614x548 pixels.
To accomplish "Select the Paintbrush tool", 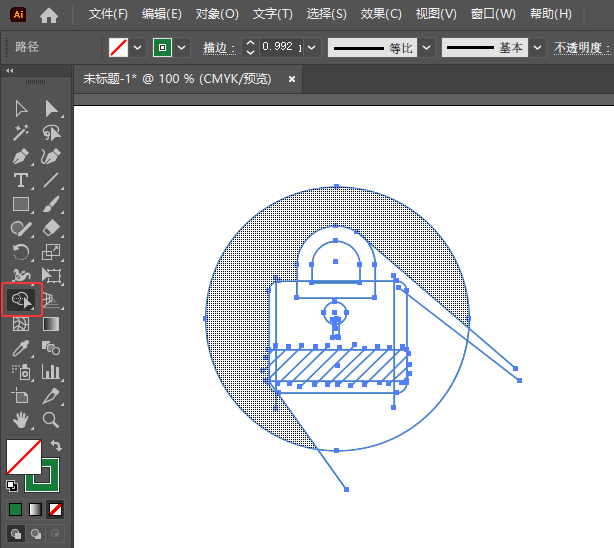I will [51, 204].
